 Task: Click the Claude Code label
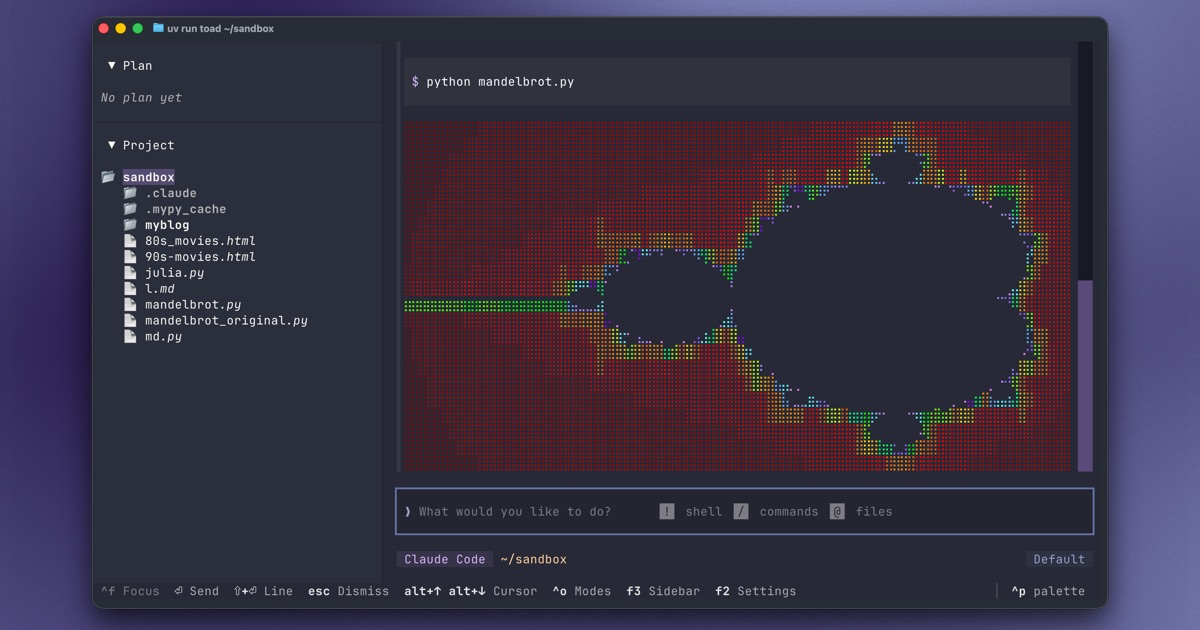tap(444, 559)
